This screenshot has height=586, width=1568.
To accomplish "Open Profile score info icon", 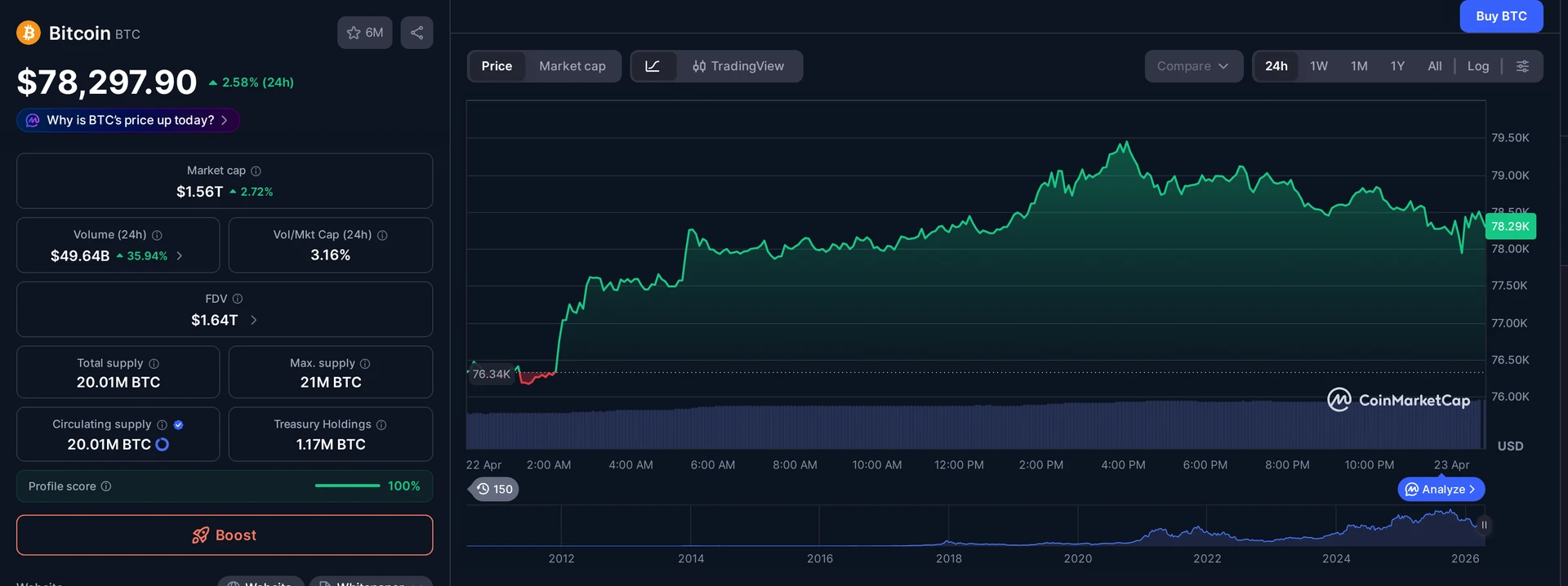I will click(x=106, y=486).
